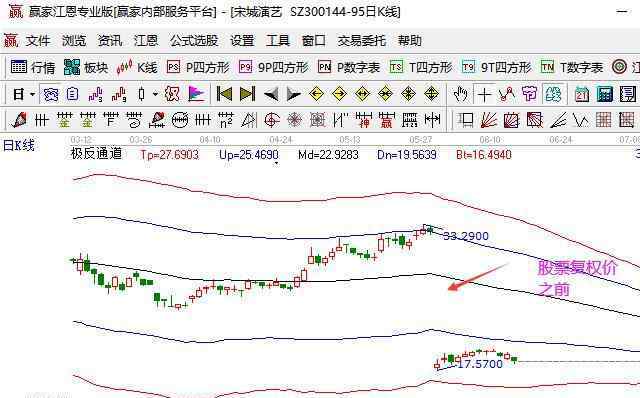640x398 pixels.
Task: Click the plain grid pattern icon
Action: click(603, 120)
